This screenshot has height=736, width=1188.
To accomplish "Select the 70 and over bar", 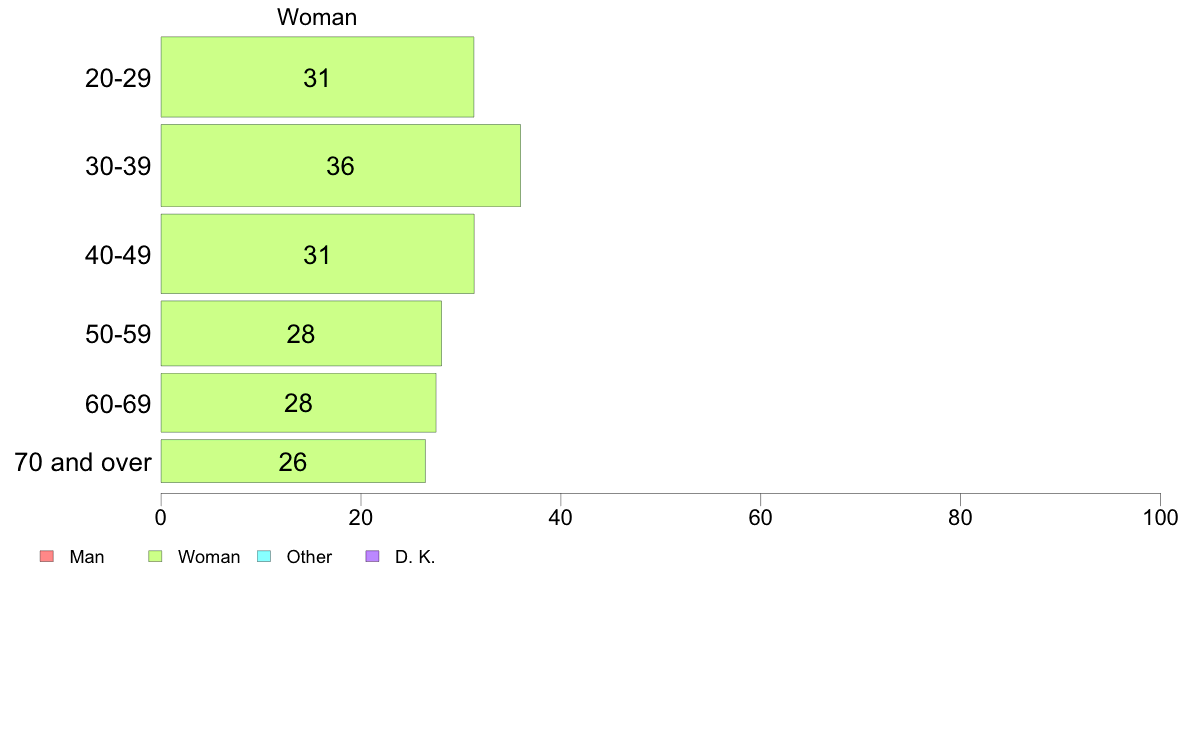I will point(293,461).
